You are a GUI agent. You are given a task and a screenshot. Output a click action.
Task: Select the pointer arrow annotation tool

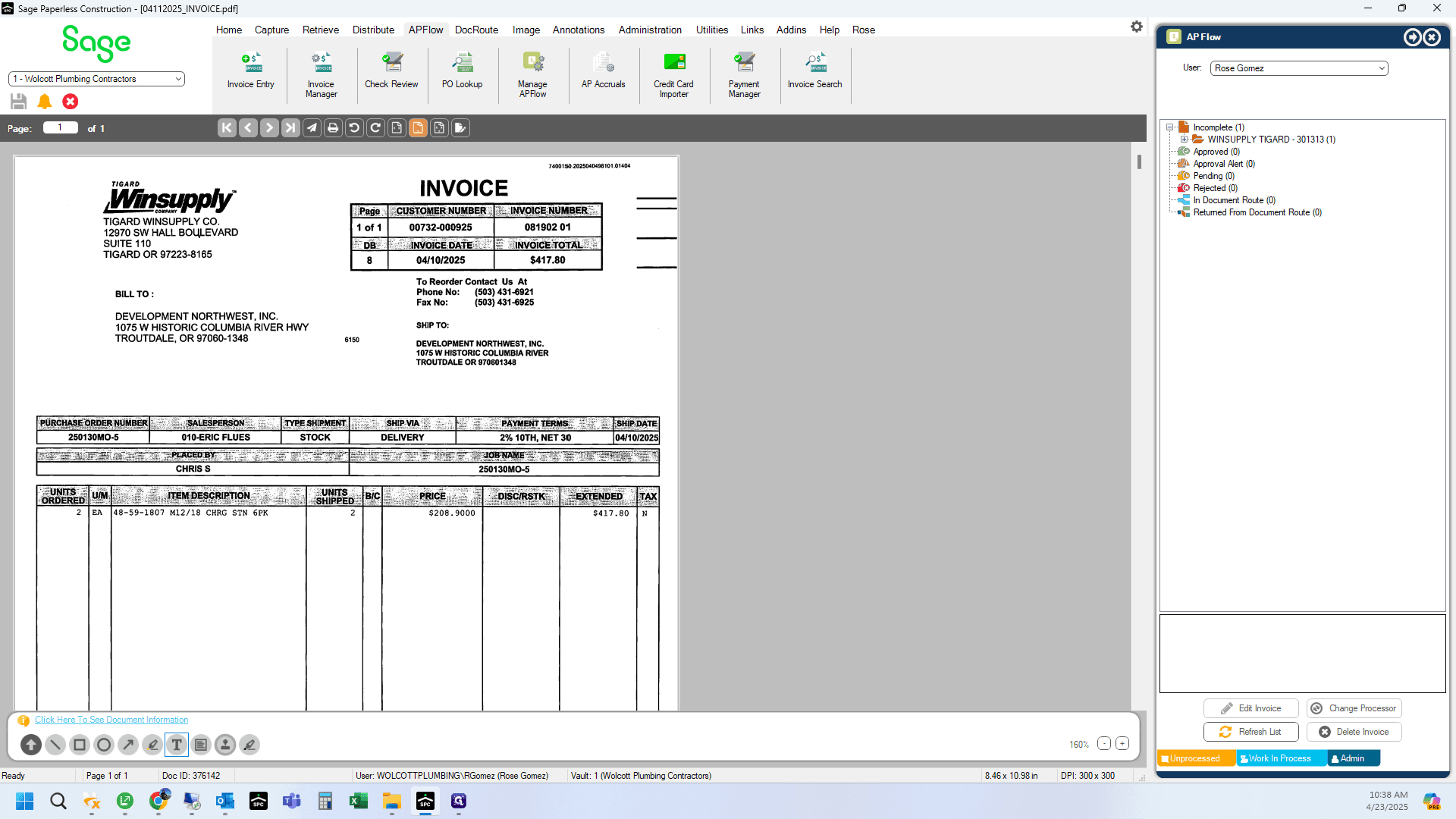click(31, 745)
